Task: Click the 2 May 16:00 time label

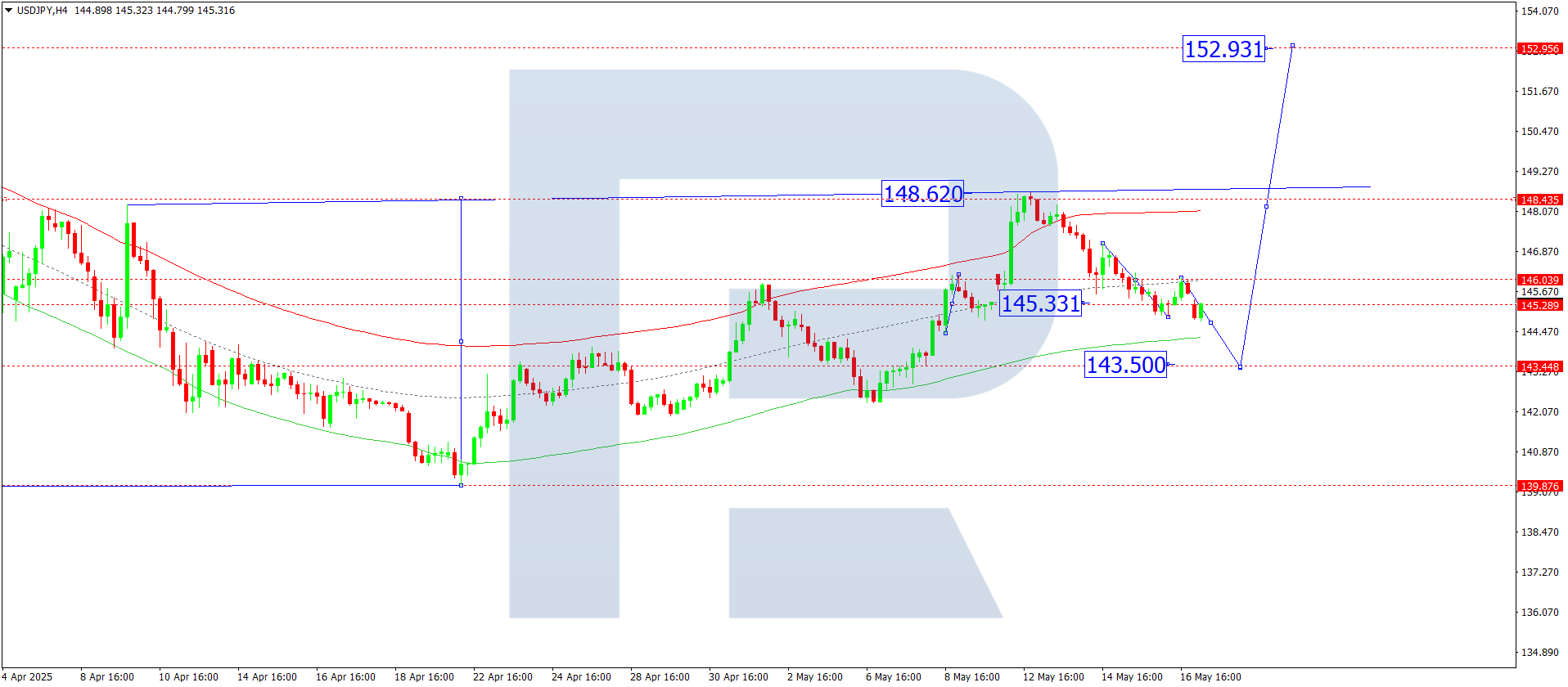Action: (x=815, y=677)
